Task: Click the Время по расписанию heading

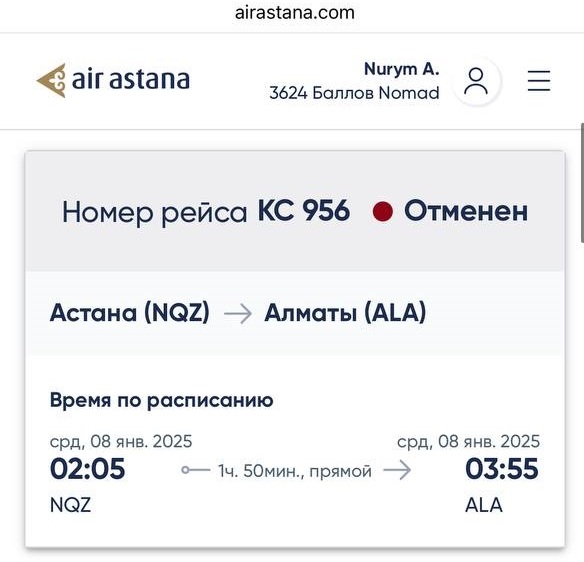Action: click(162, 401)
